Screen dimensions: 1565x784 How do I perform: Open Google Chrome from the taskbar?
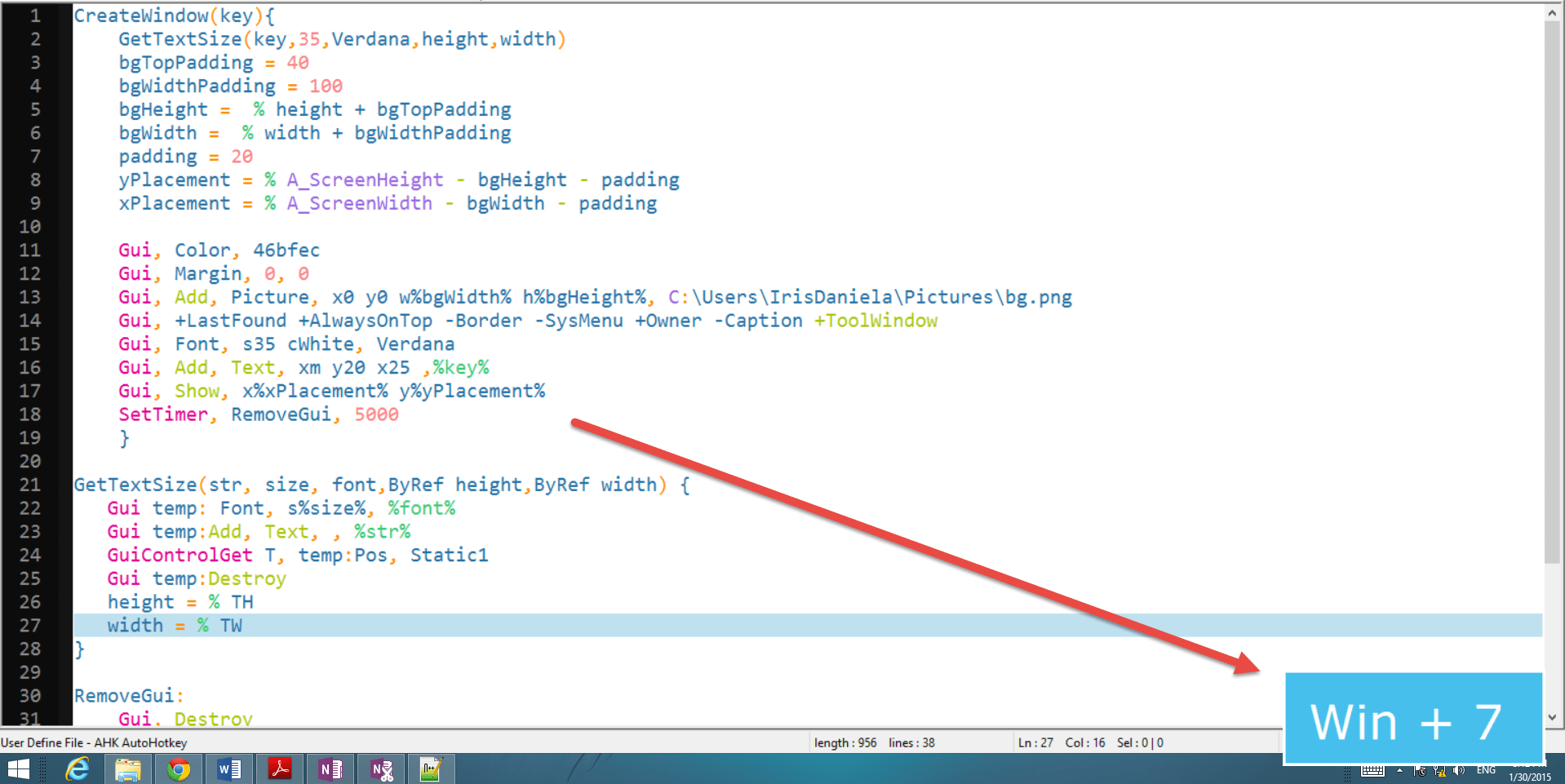pos(179,768)
